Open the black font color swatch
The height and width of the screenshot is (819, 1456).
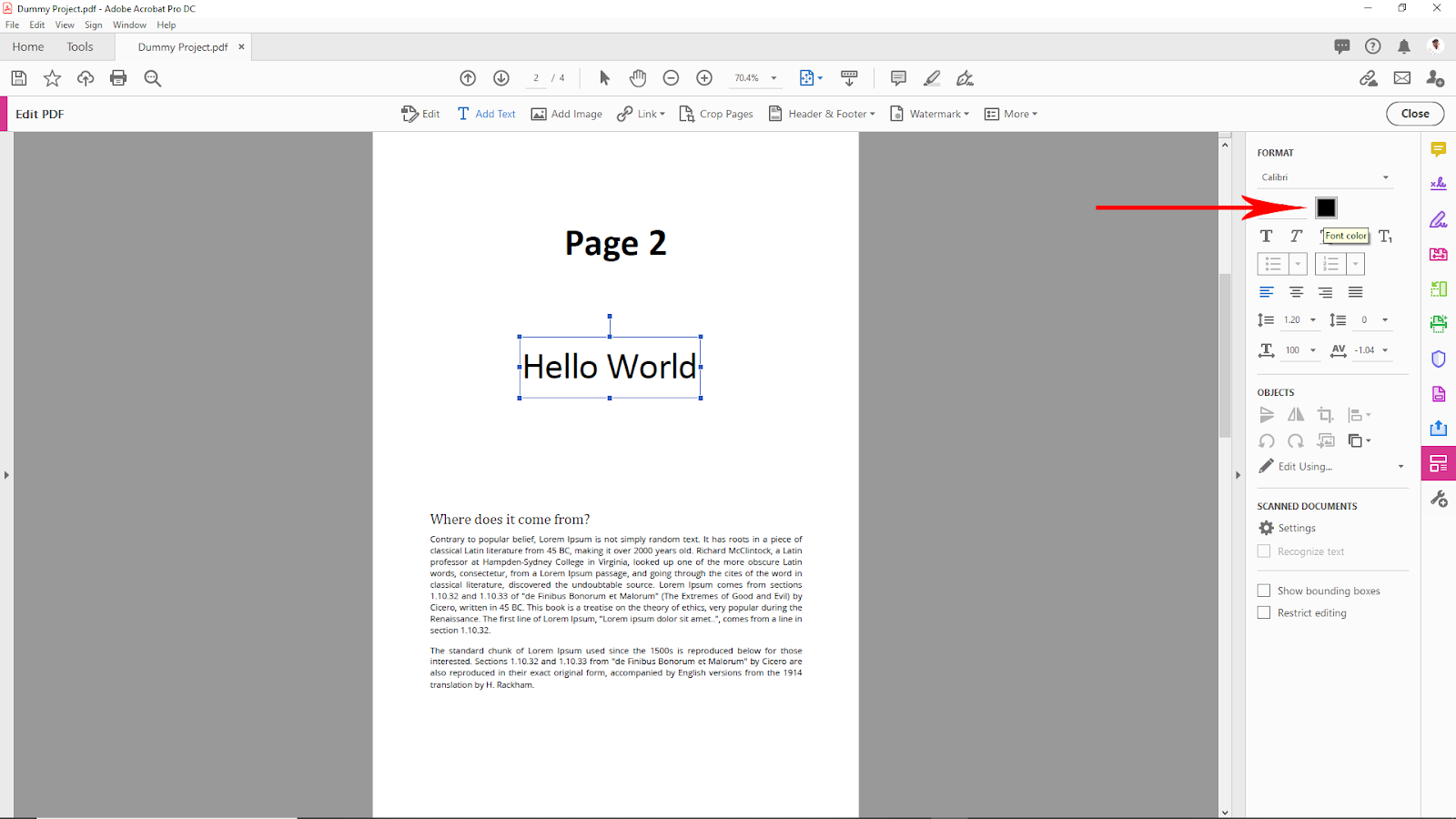click(x=1326, y=207)
